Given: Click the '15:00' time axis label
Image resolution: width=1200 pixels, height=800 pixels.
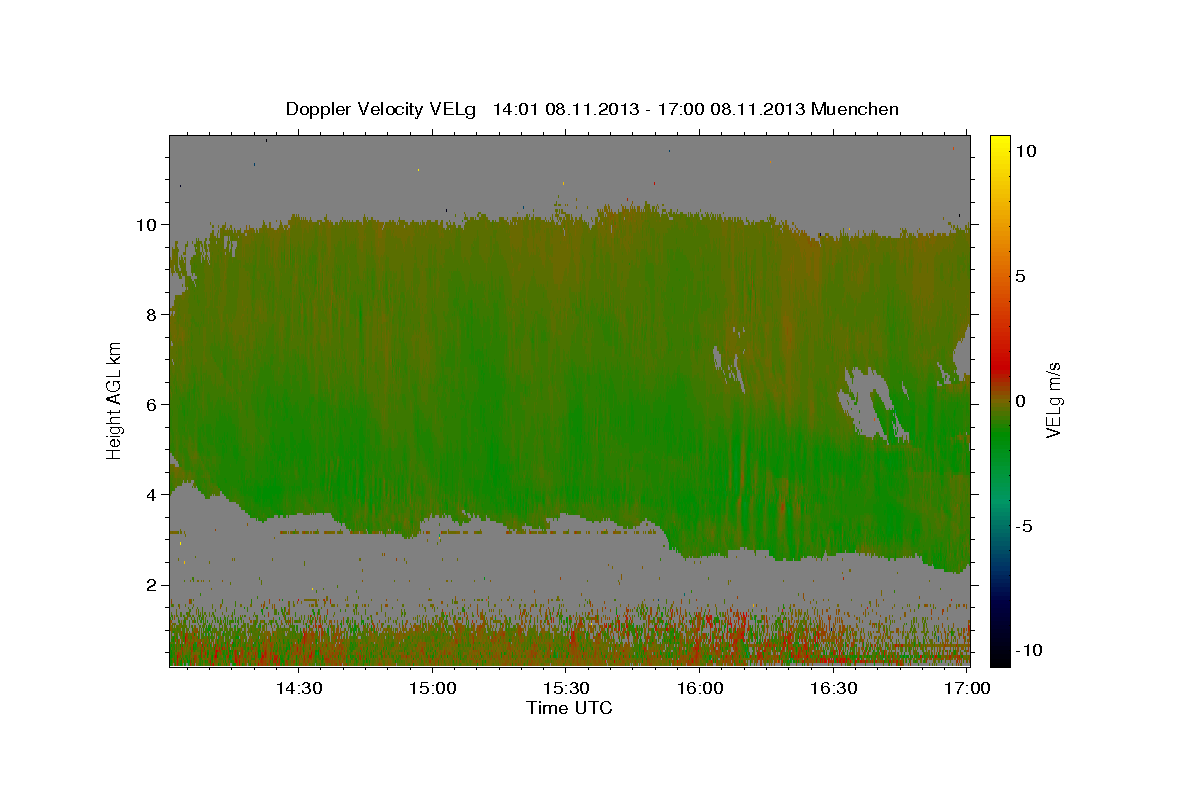Looking at the screenshot, I should tap(432, 689).
